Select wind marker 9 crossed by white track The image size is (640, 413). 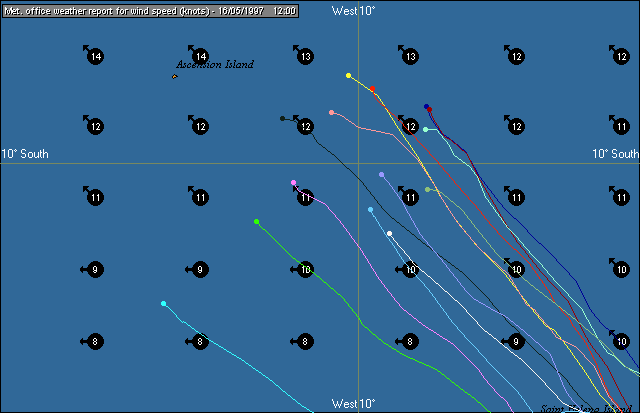click(x=516, y=342)
